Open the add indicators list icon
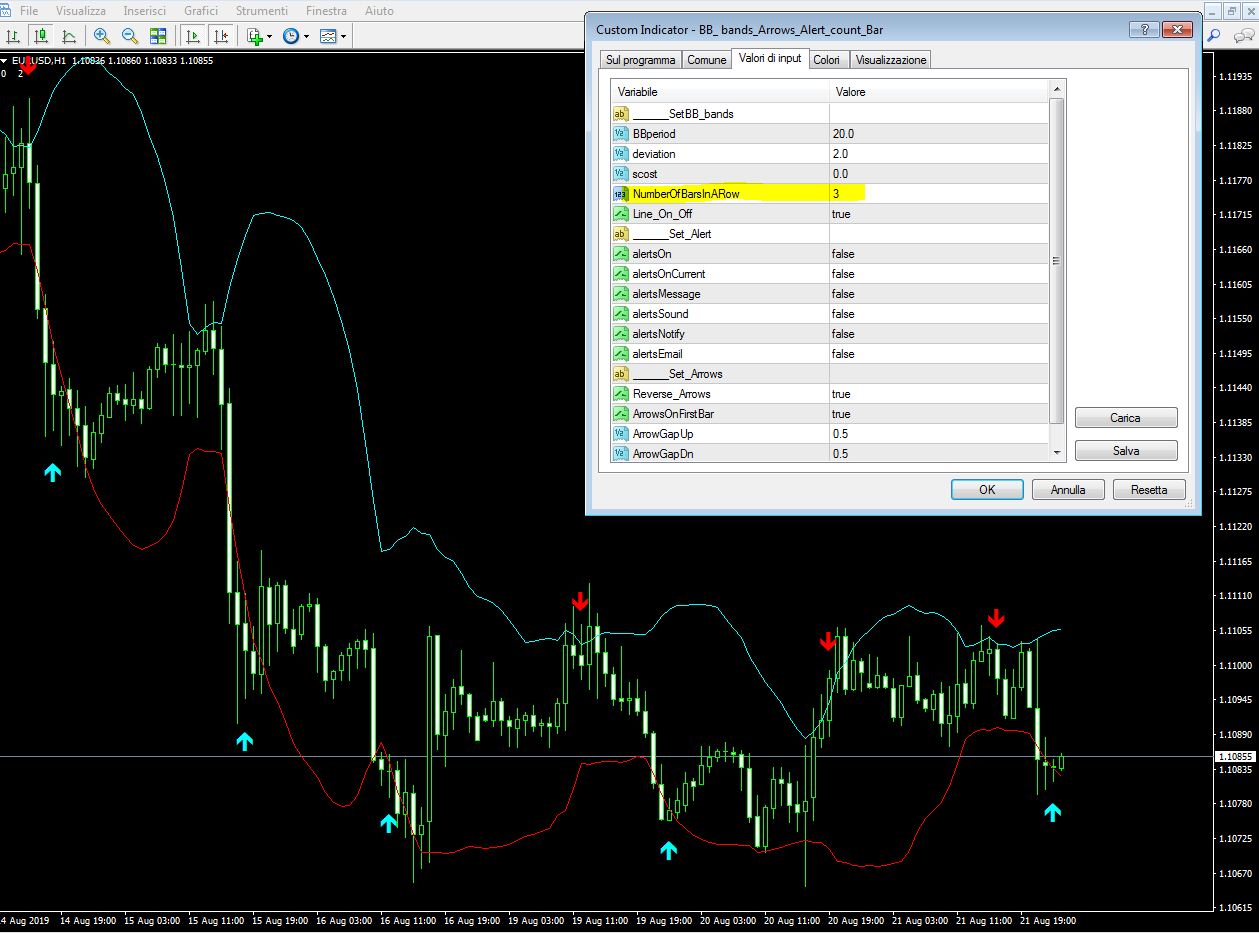 coord(254,36)
